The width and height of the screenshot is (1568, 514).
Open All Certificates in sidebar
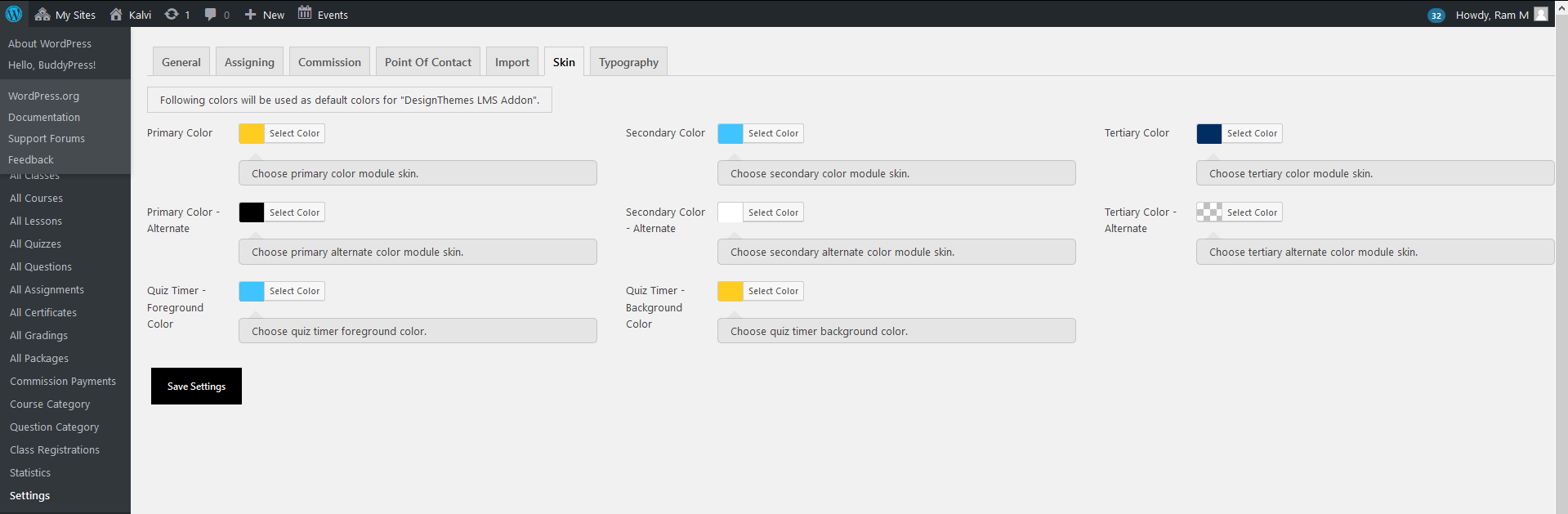click(x=43, y=312)
